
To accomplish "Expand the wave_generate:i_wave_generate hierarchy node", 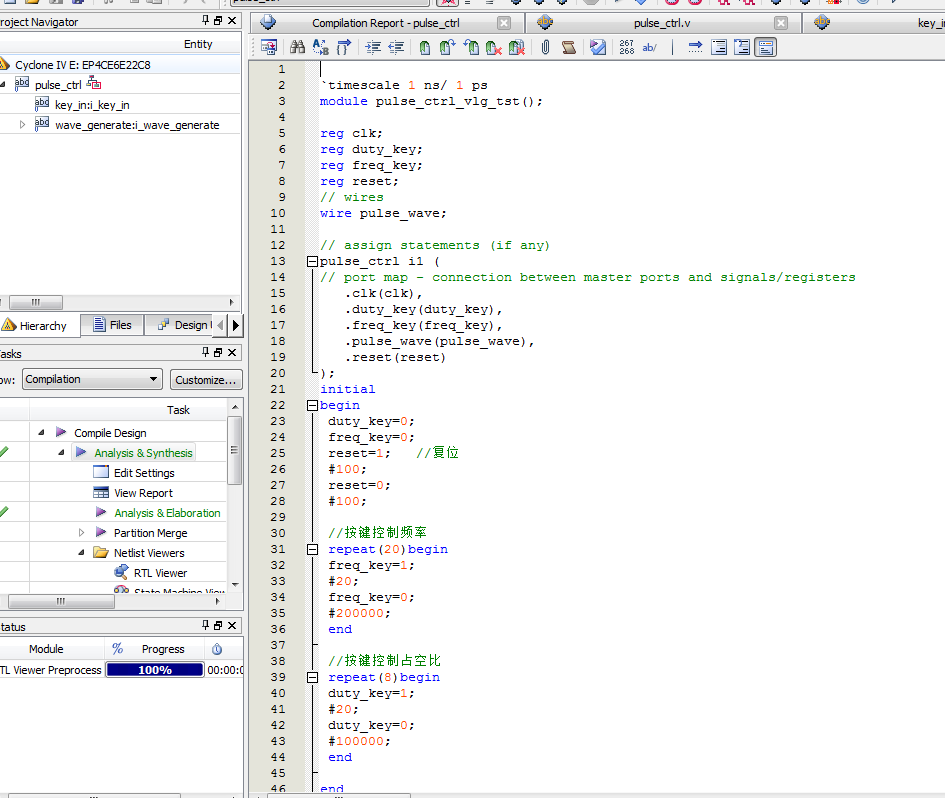I will (x=23, y=125).
